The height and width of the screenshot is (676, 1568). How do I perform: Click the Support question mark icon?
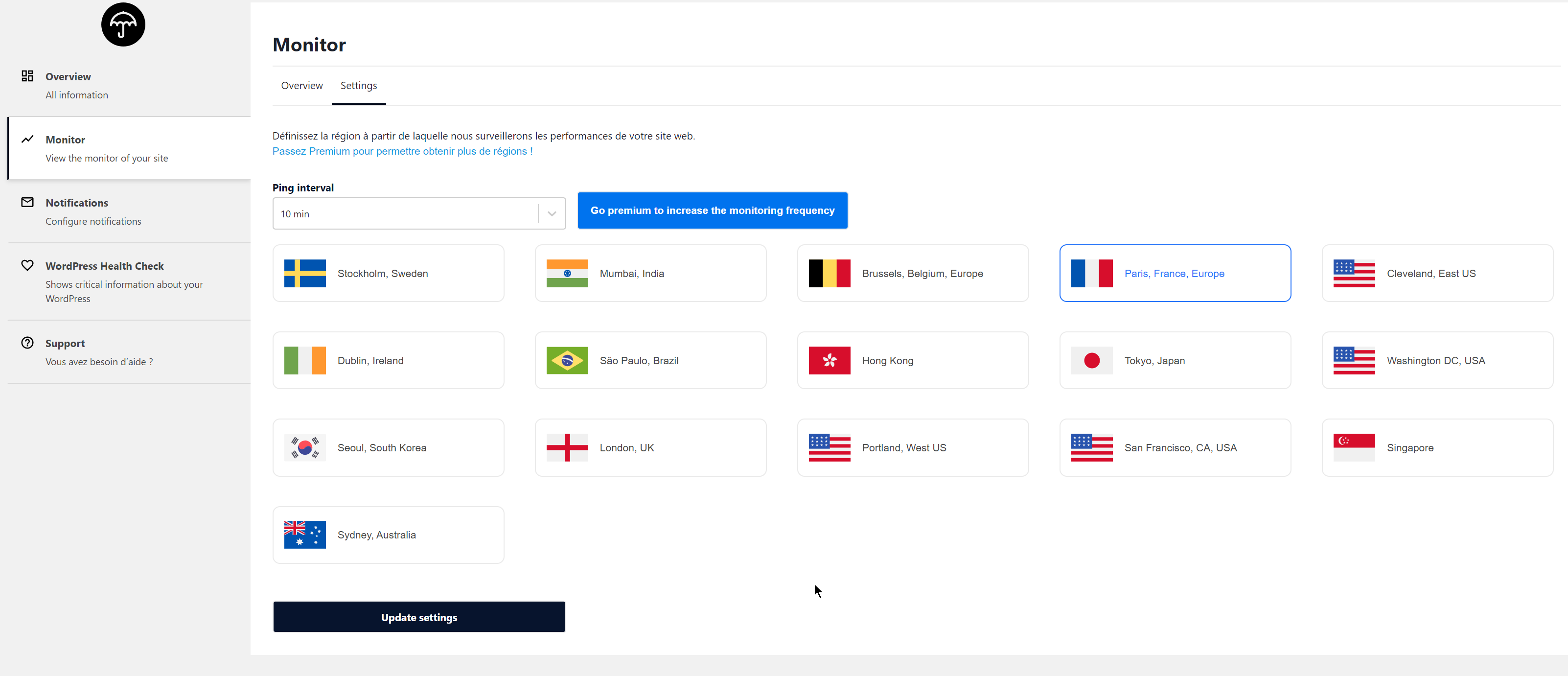[27, 343]
